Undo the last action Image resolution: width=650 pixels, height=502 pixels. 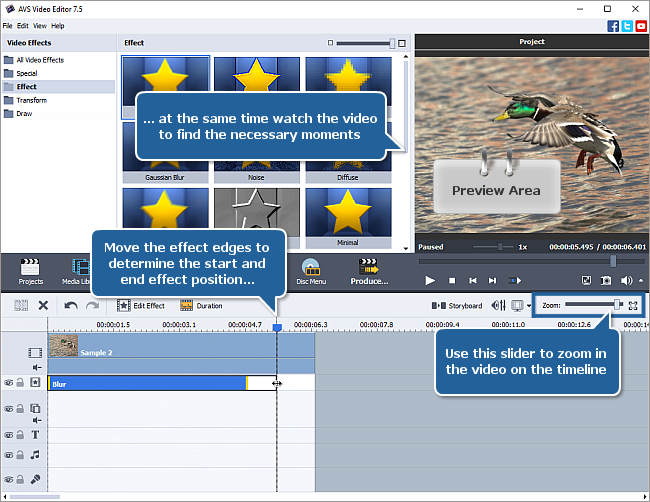71,306
